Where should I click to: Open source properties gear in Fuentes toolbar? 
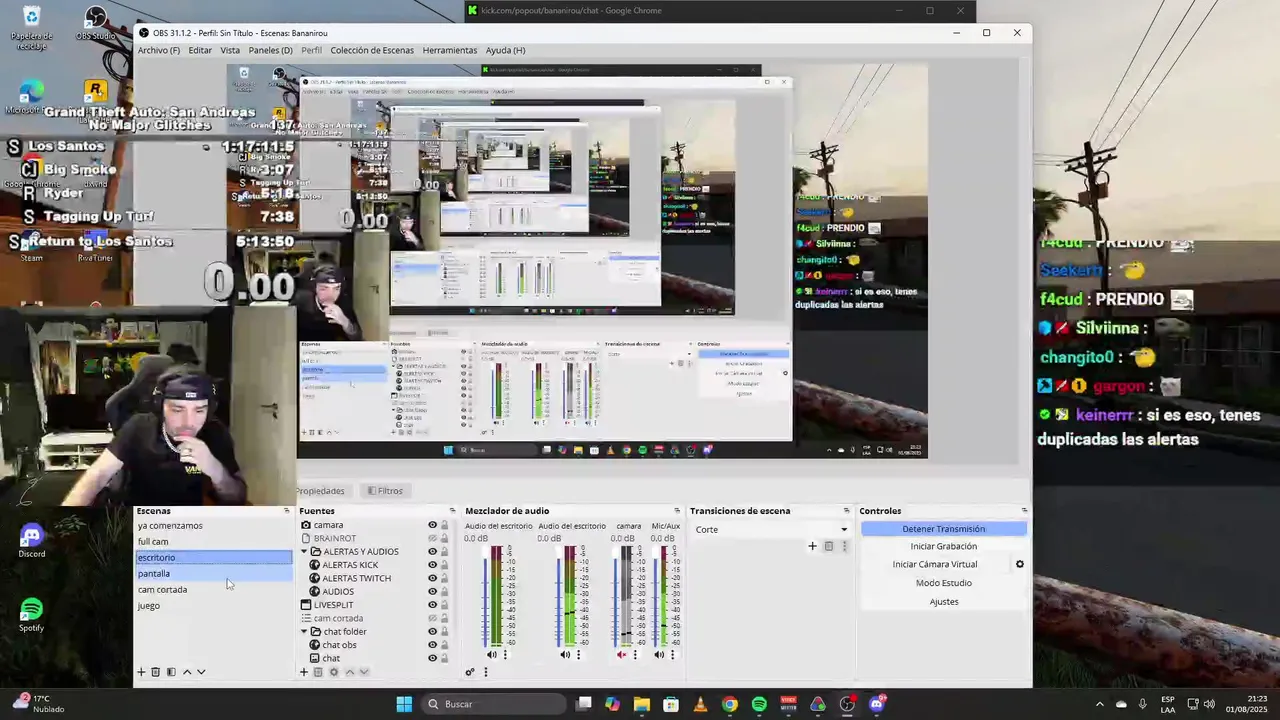tap(334, 672)
